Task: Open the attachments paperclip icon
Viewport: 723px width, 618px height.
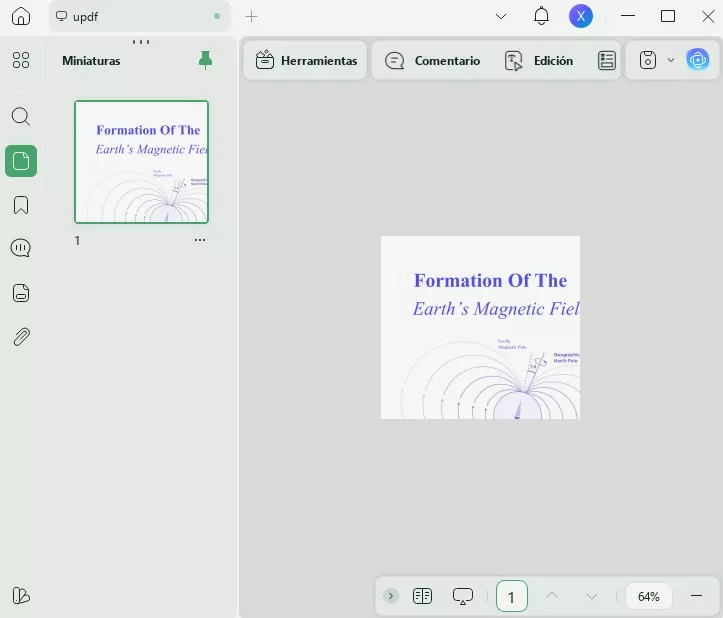Action: coord(21,337)
